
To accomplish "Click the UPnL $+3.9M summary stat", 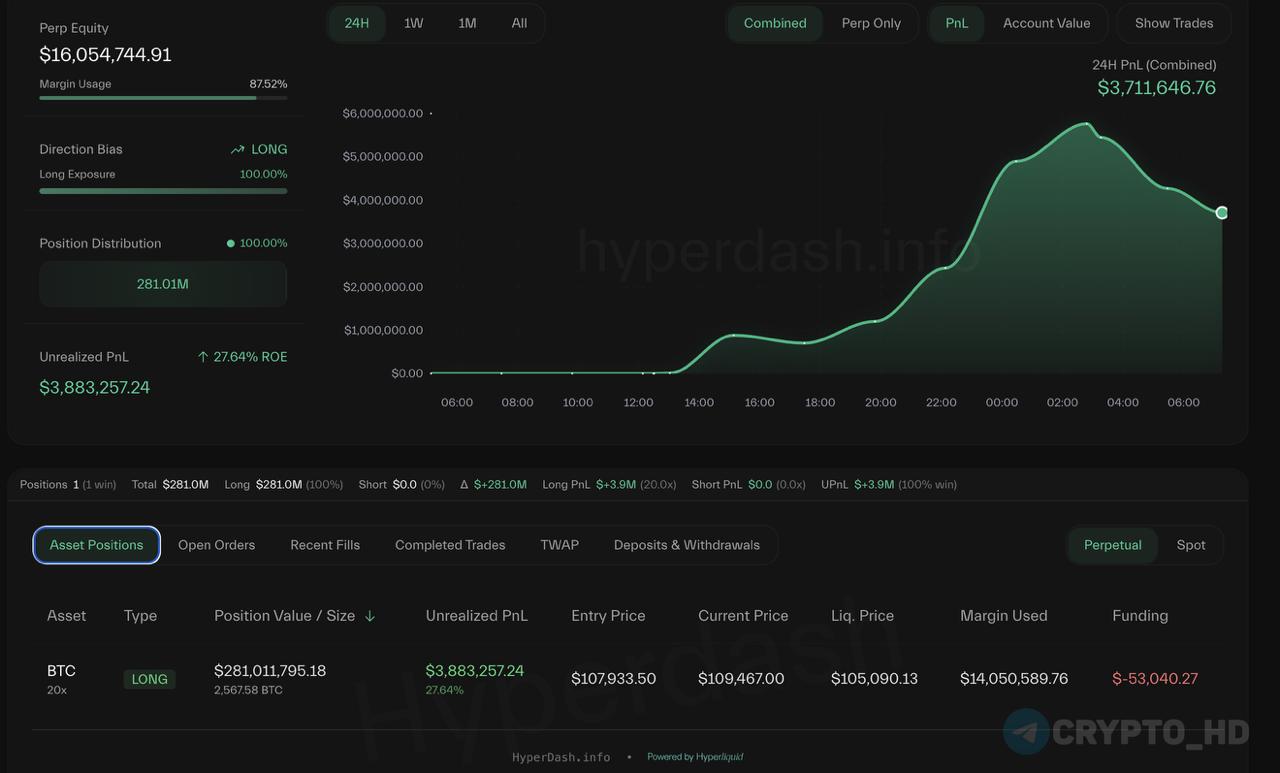I will (889, 485).
